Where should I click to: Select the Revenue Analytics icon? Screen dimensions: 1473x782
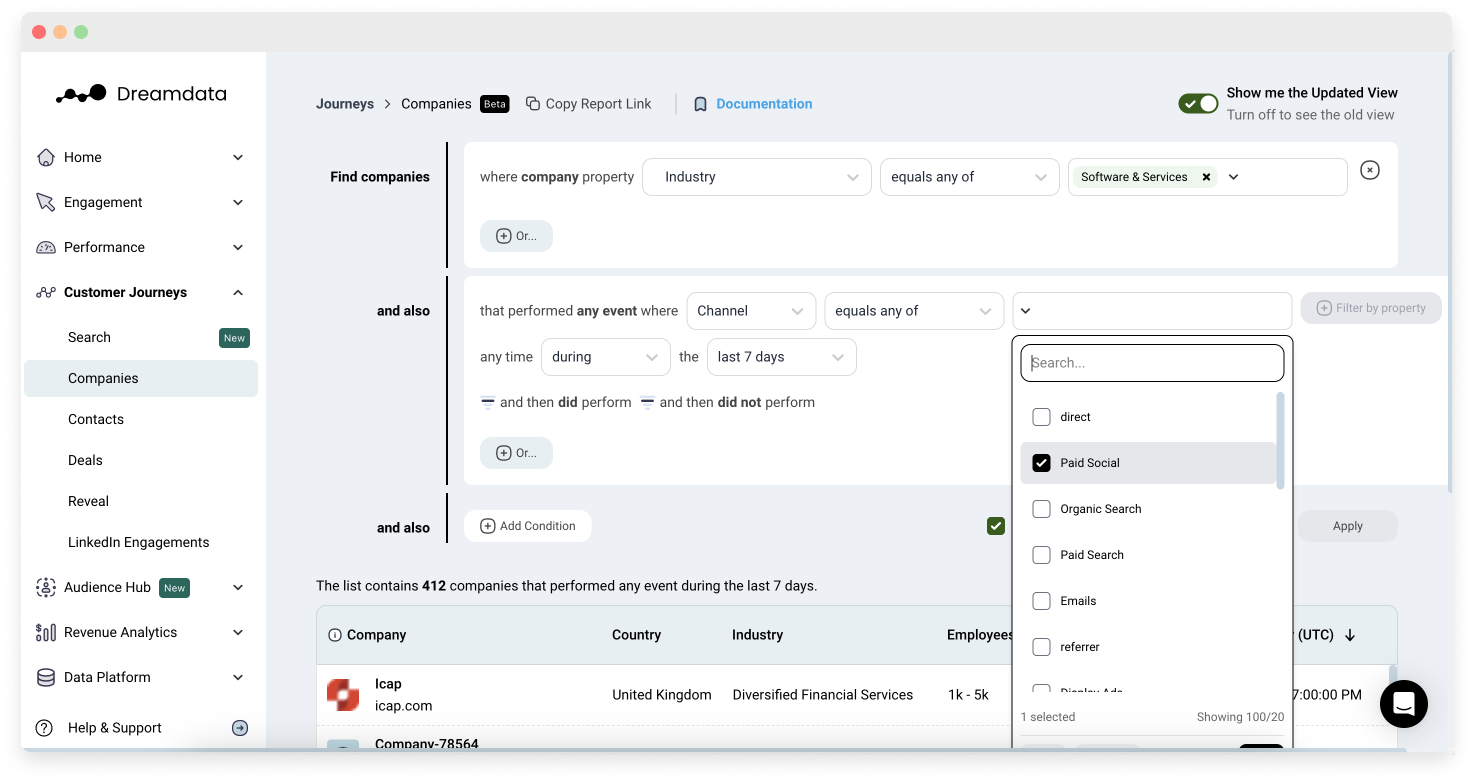tap(45, 632)
